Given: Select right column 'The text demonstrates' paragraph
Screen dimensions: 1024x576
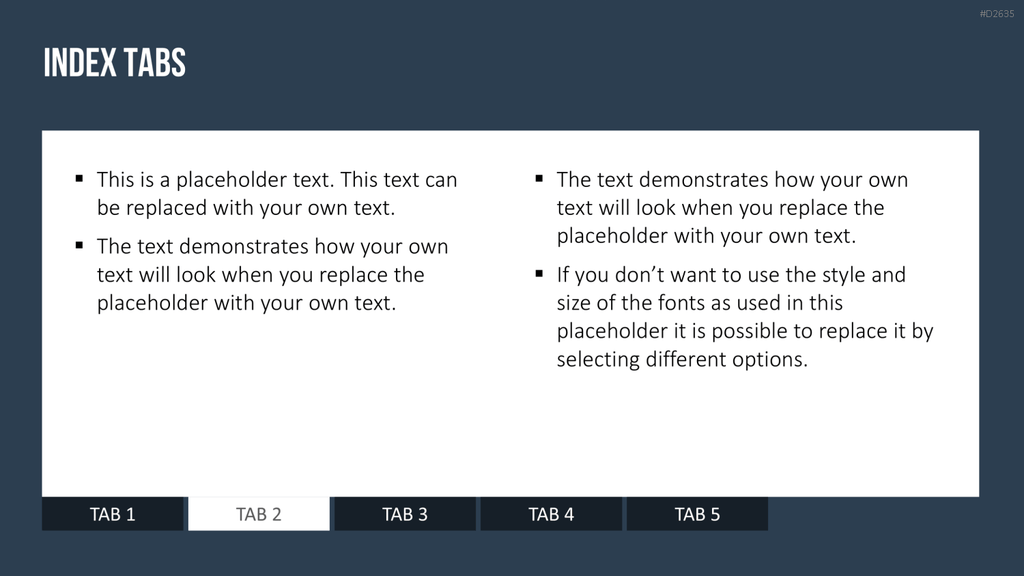Looking at the screenshot, I should [732, 208].
